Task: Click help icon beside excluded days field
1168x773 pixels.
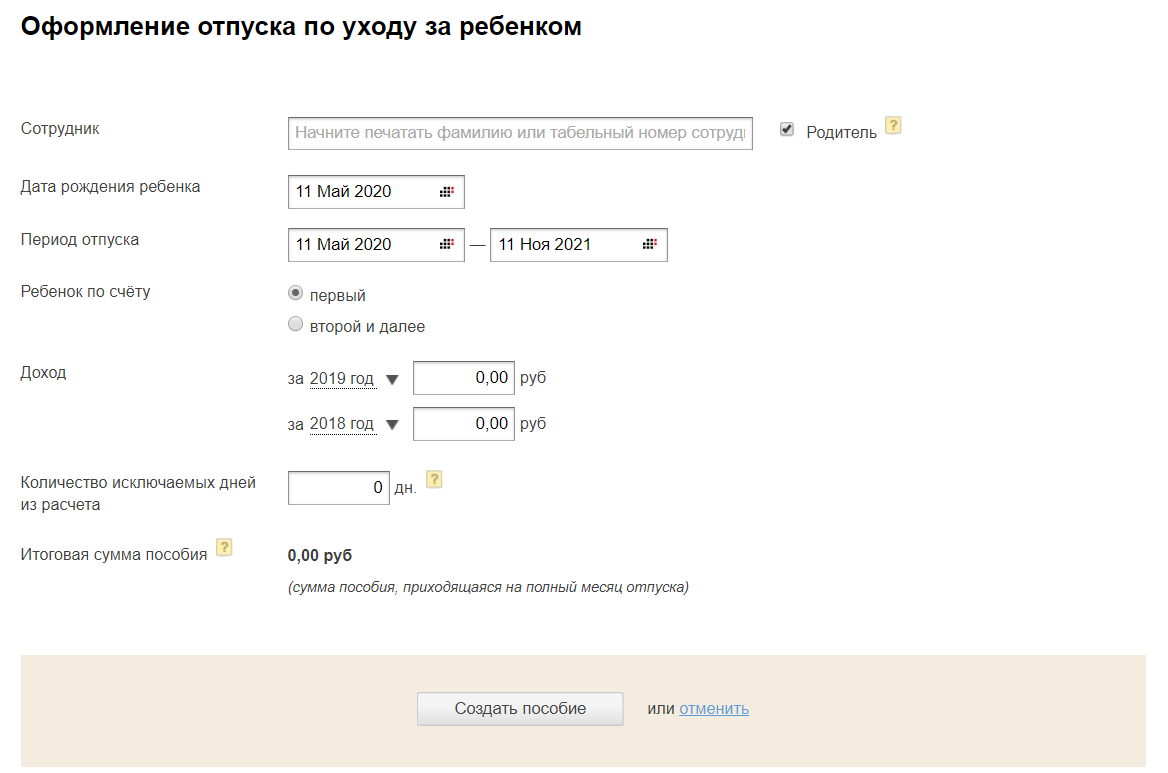Action: [x=434, y=479]
